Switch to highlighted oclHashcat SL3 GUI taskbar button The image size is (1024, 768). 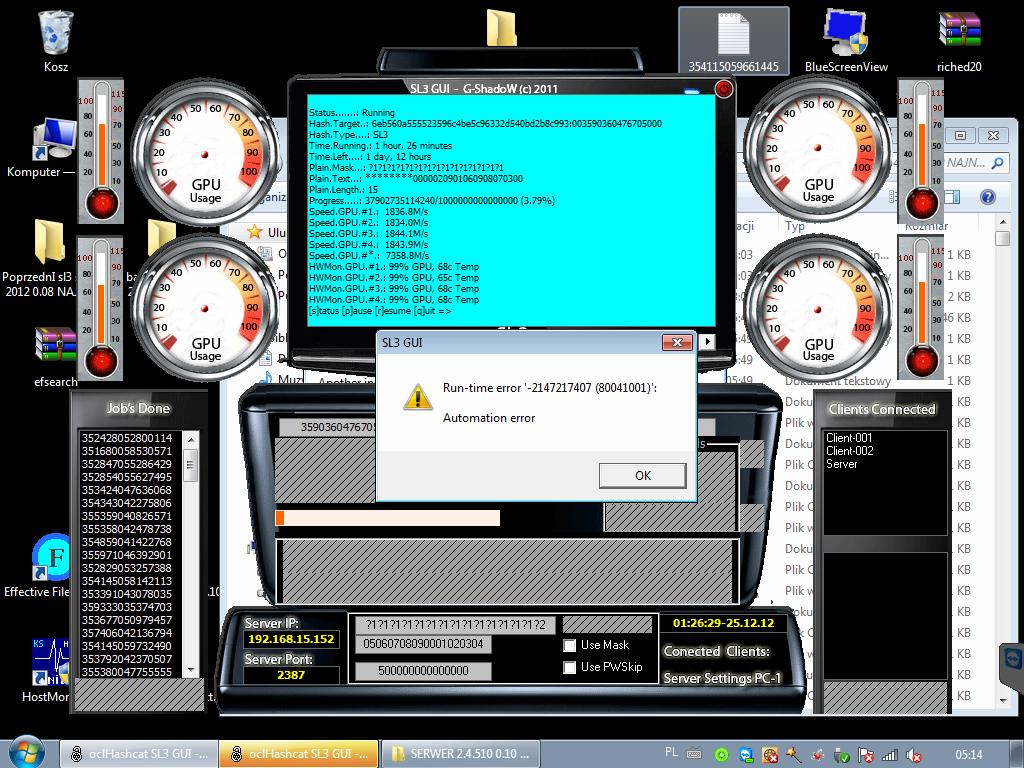tap(298, 754)
